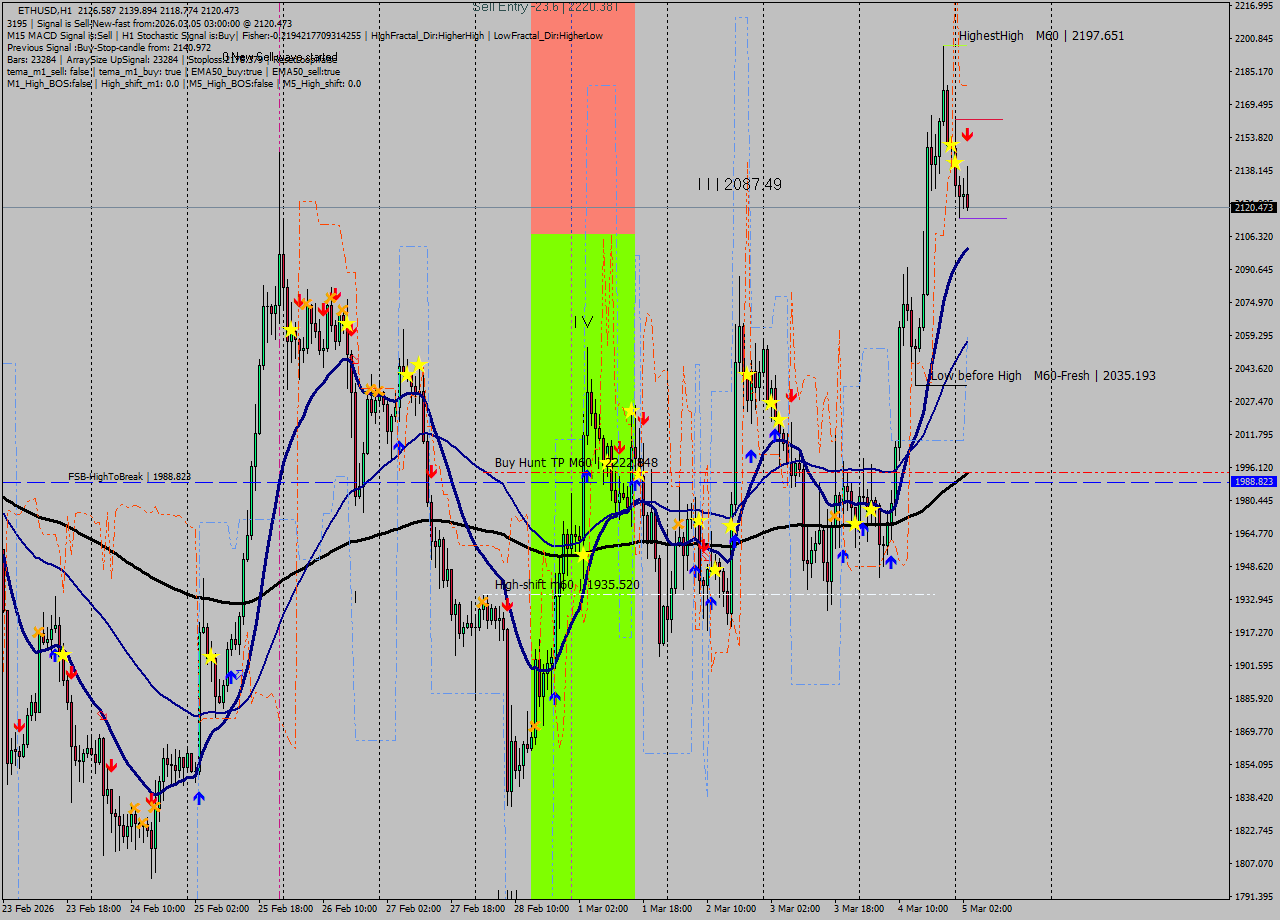Click the red down arrow near 27 Feb 02:00
Image resolution: width=1280 pixels, height=920 pixels.
pos(430,470)
